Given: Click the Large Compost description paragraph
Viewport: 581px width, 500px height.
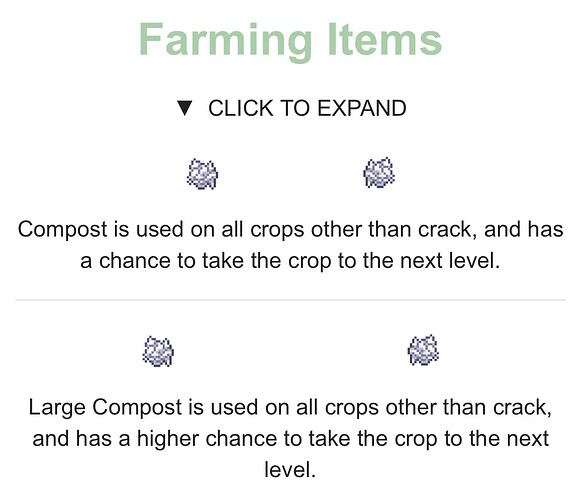Looking at the screenshot, I should pos(290,438).
